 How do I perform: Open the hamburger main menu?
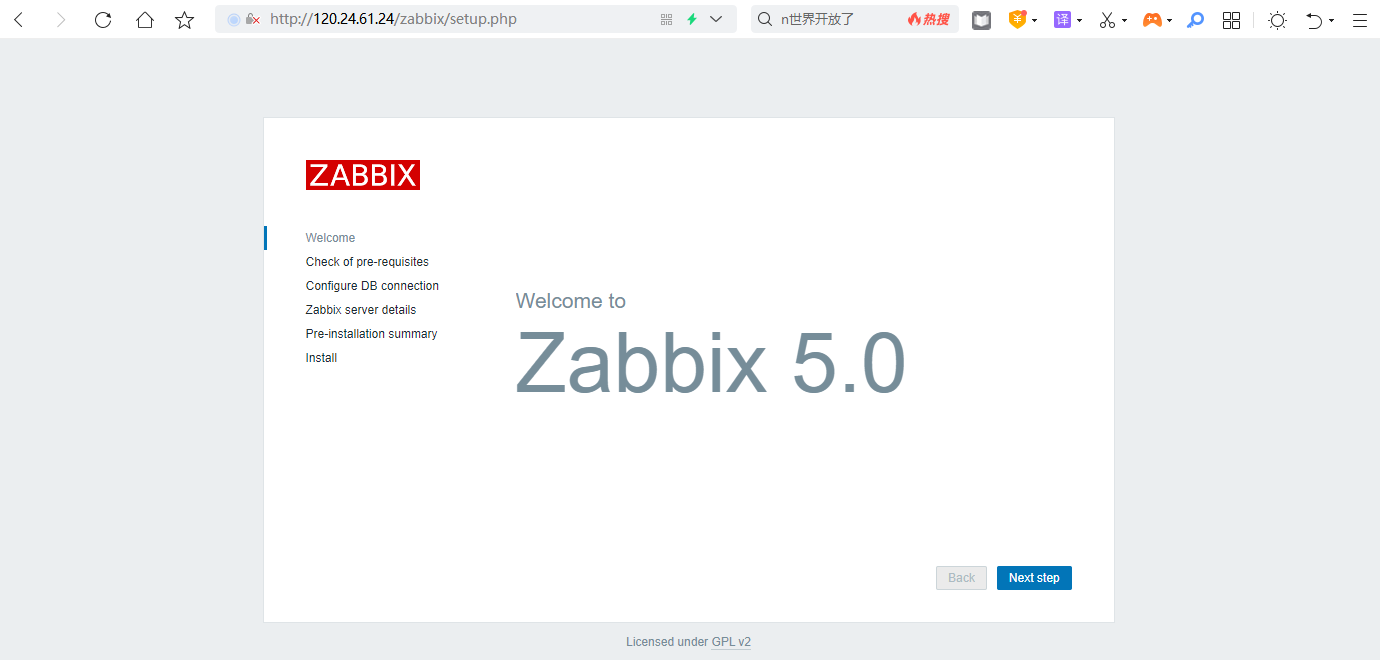click(x=1359, y=20)
